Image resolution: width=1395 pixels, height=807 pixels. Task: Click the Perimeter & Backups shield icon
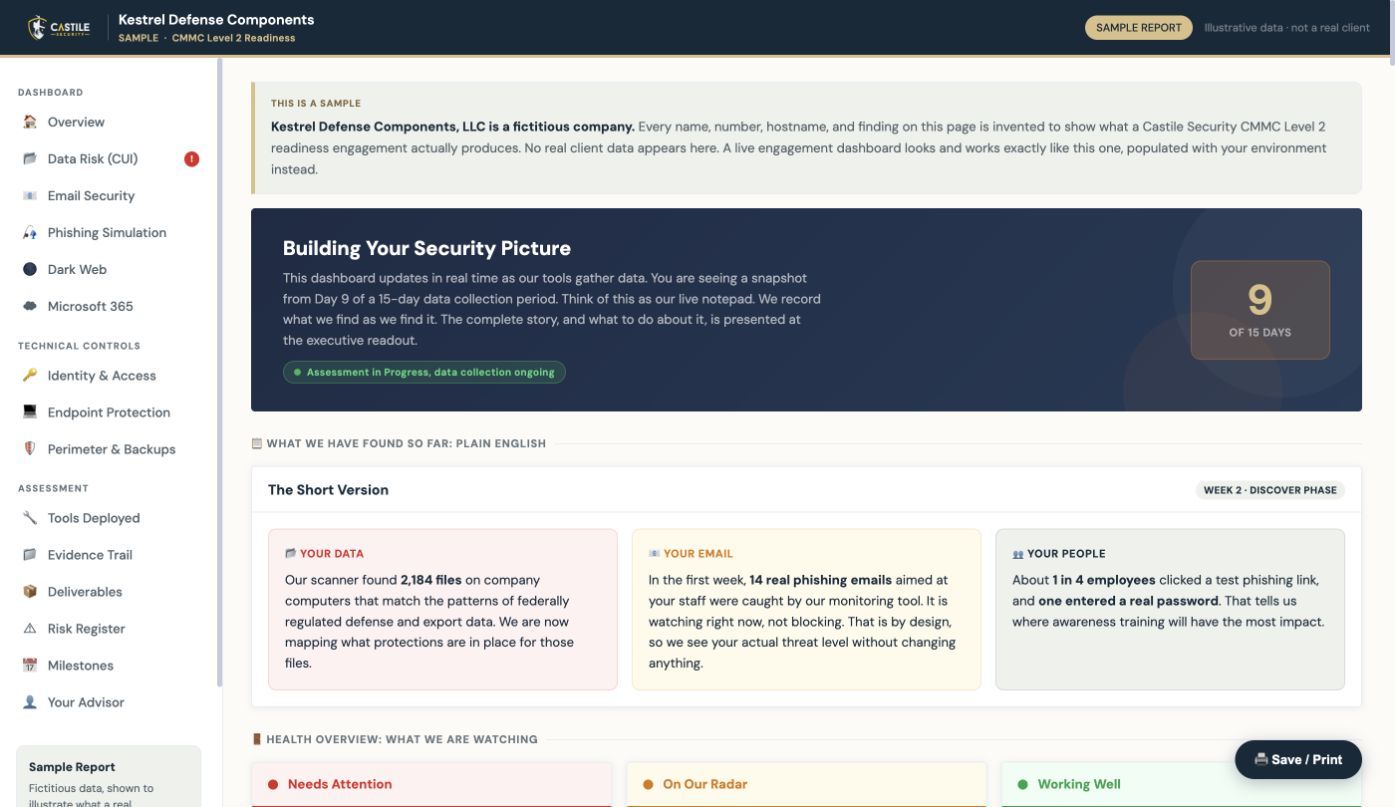click(x=30, y=449)
